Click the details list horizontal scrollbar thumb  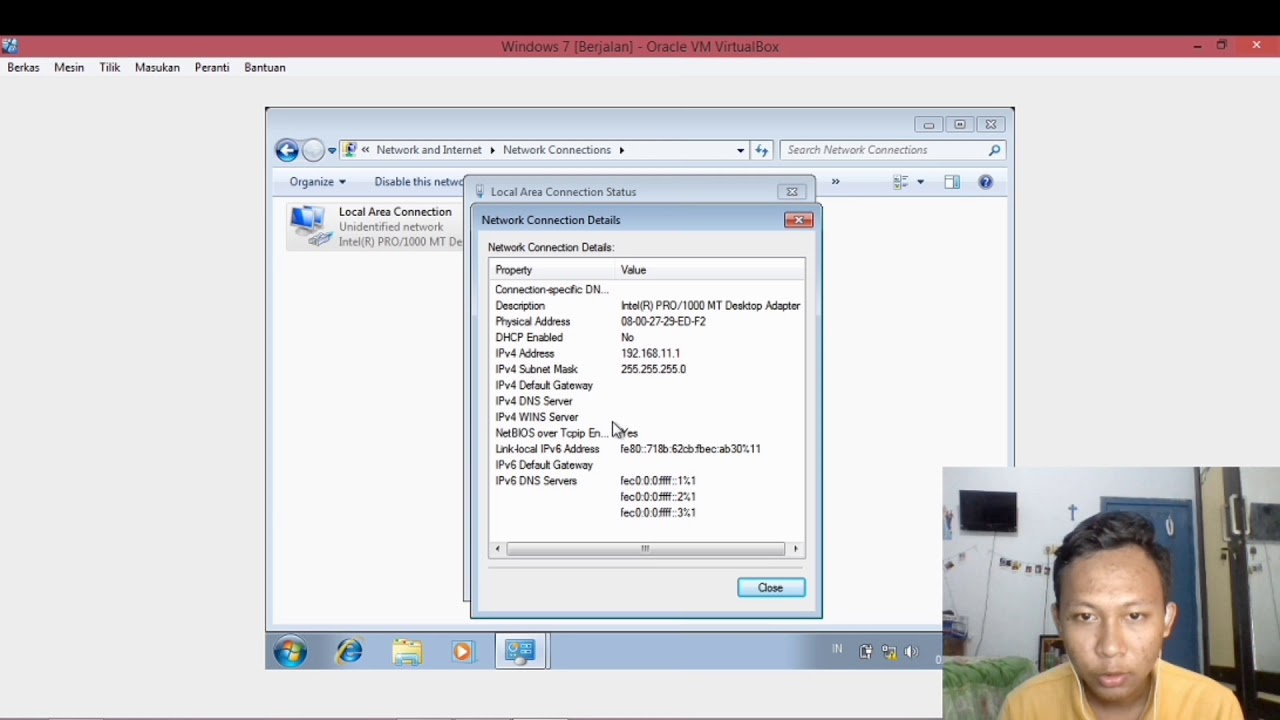[645, 549]
